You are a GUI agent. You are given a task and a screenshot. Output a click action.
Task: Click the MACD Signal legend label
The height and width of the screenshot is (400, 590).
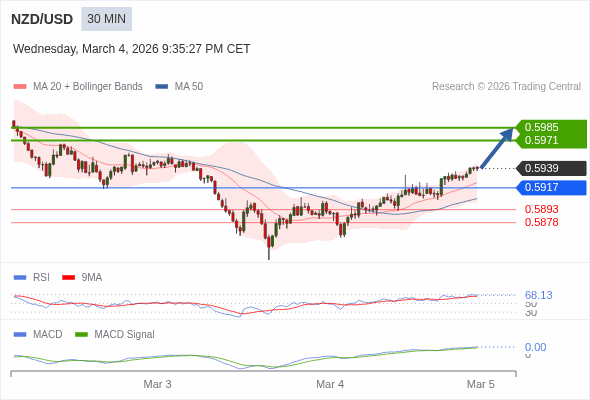124,335
